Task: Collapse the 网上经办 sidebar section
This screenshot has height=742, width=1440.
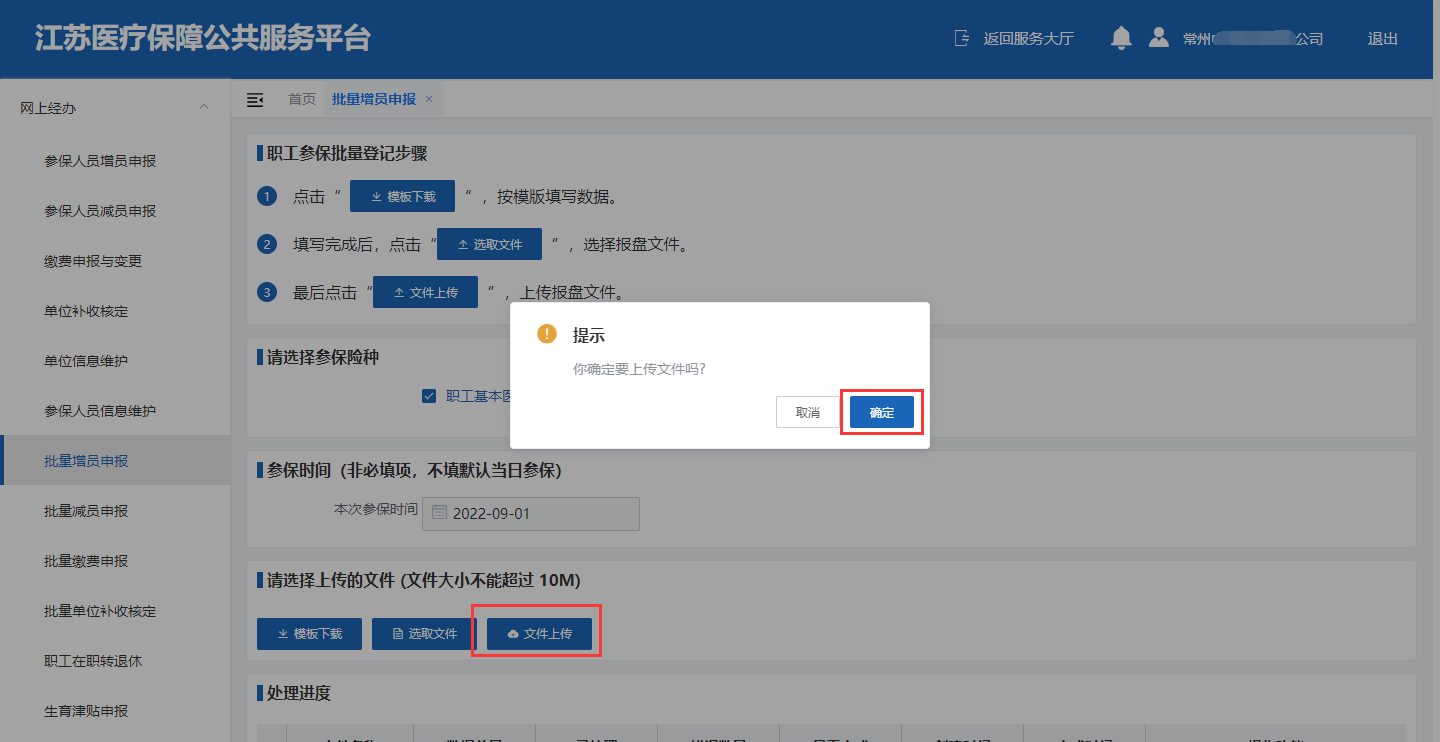Action: tap(204, 107)
